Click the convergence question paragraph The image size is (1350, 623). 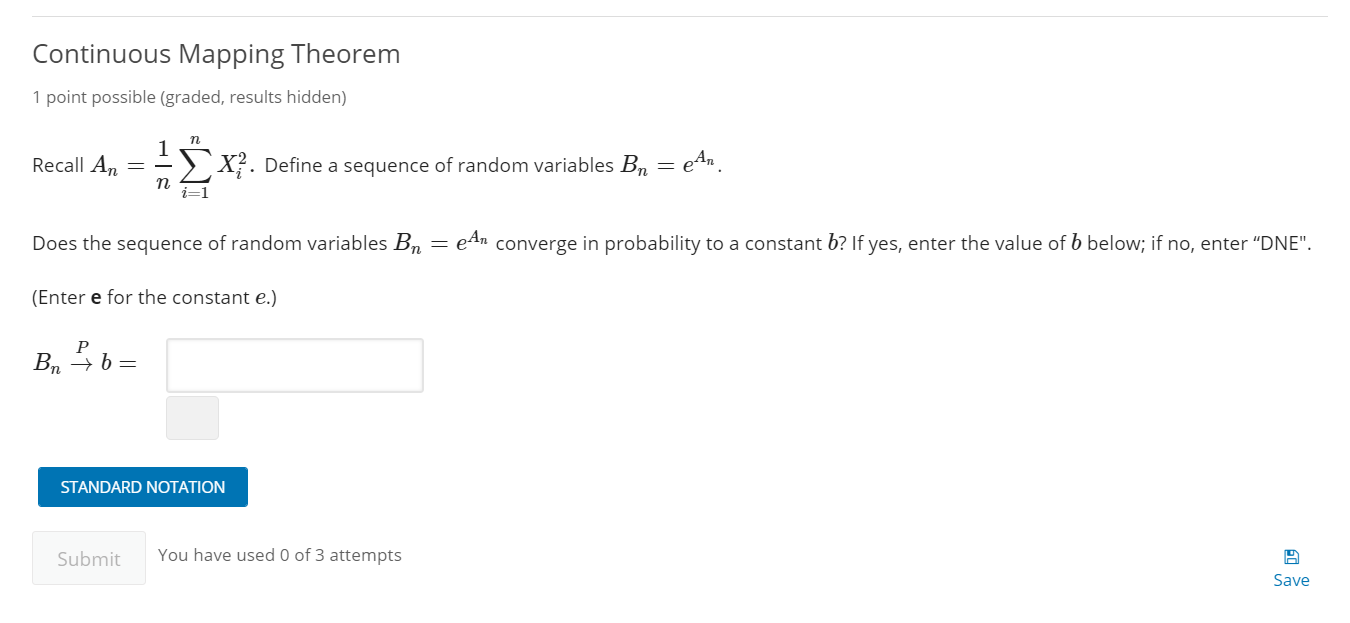coord(670,242)
